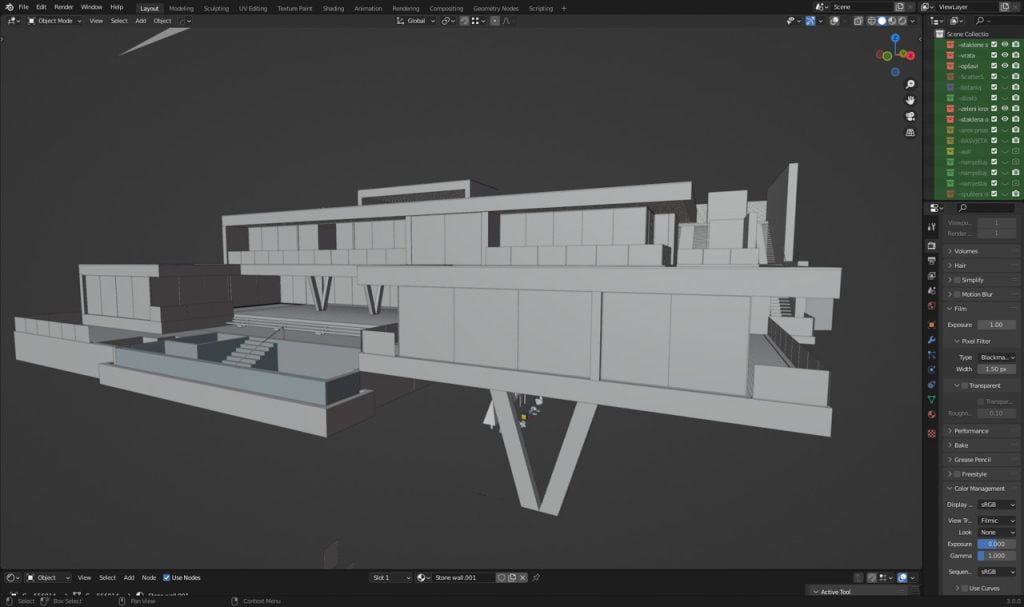1024x607 pixels.
Task: Click Node in the shader editor header
Action: (149, 578)
